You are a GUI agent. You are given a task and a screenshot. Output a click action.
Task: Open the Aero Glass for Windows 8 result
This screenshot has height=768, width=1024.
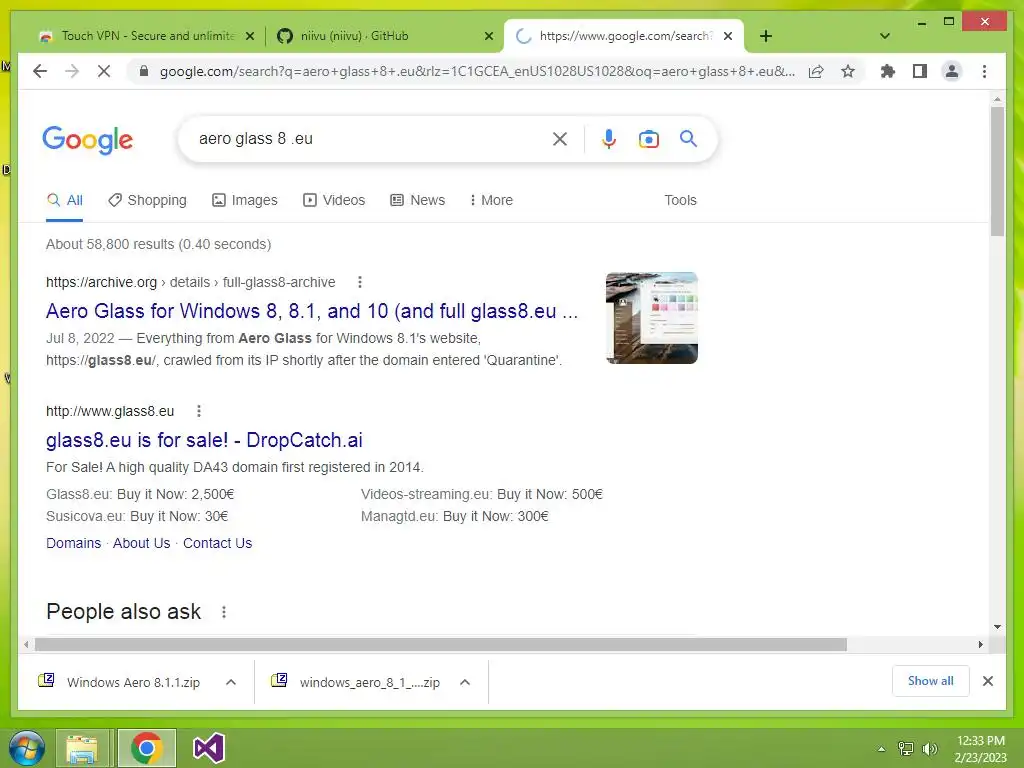[x=312, y=311]
